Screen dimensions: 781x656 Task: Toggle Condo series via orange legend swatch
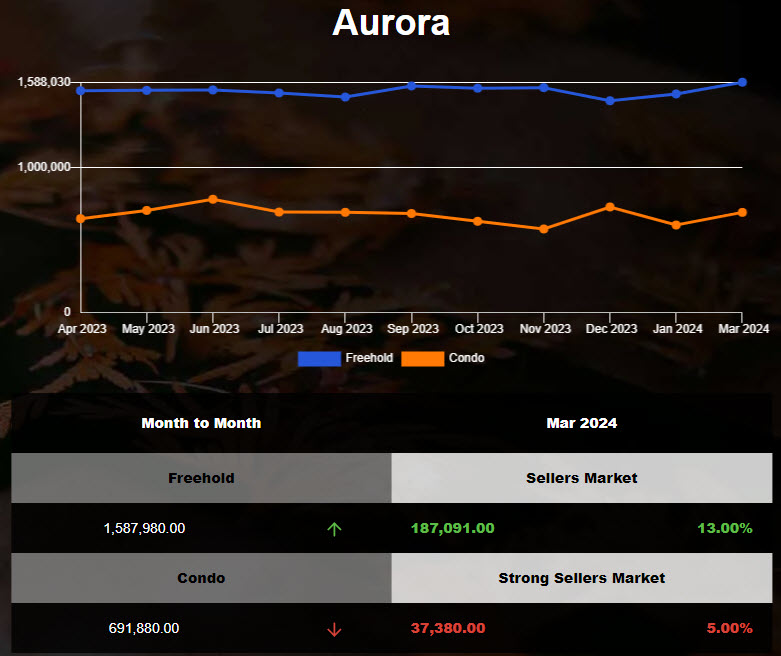pos(422,358)
